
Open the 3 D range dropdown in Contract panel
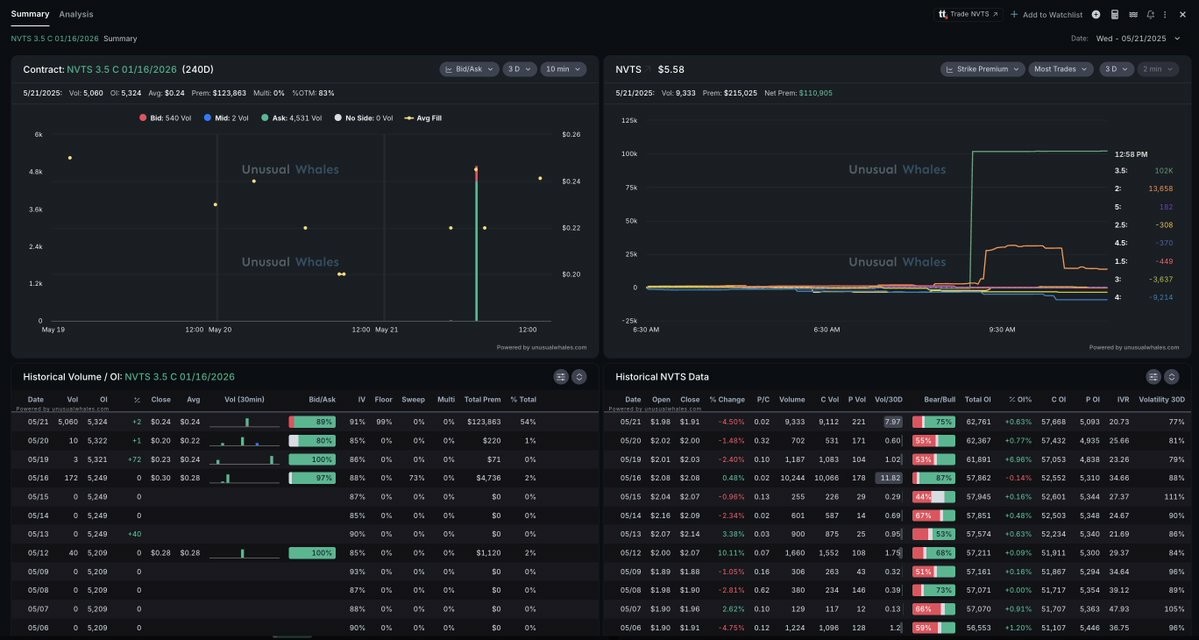520,70
